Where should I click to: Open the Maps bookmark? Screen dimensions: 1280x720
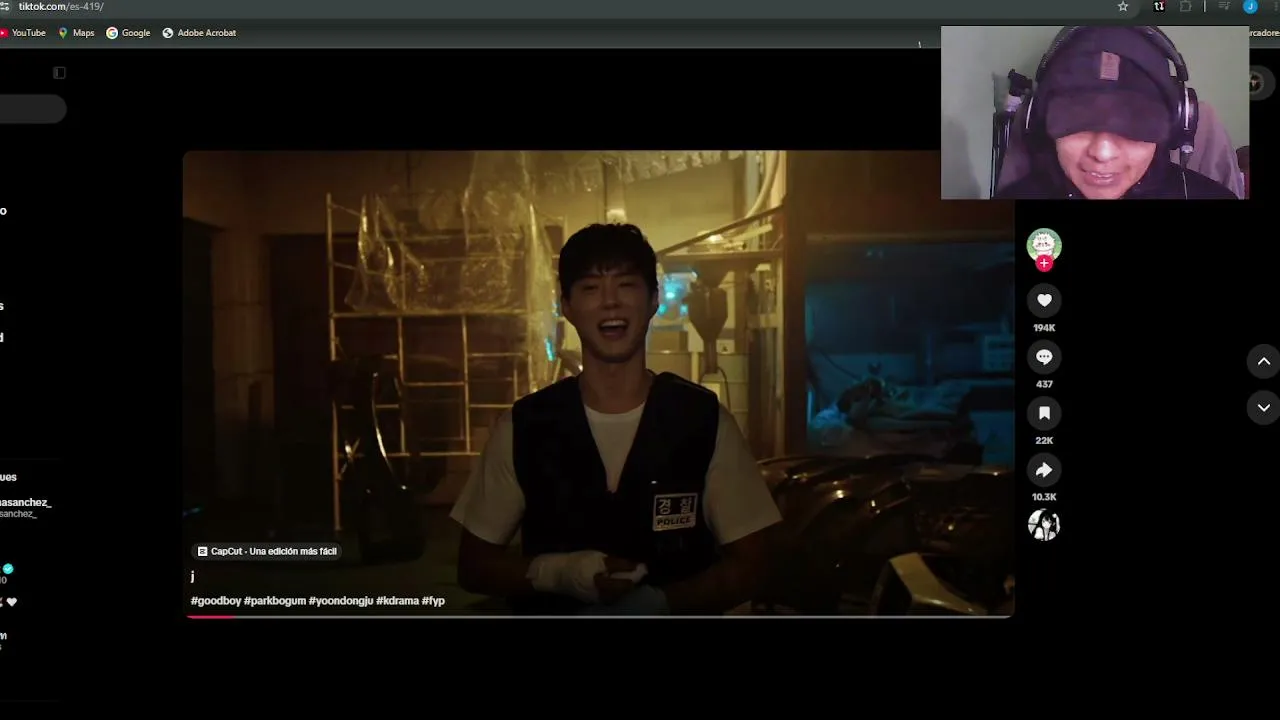(x=76, y=33)
